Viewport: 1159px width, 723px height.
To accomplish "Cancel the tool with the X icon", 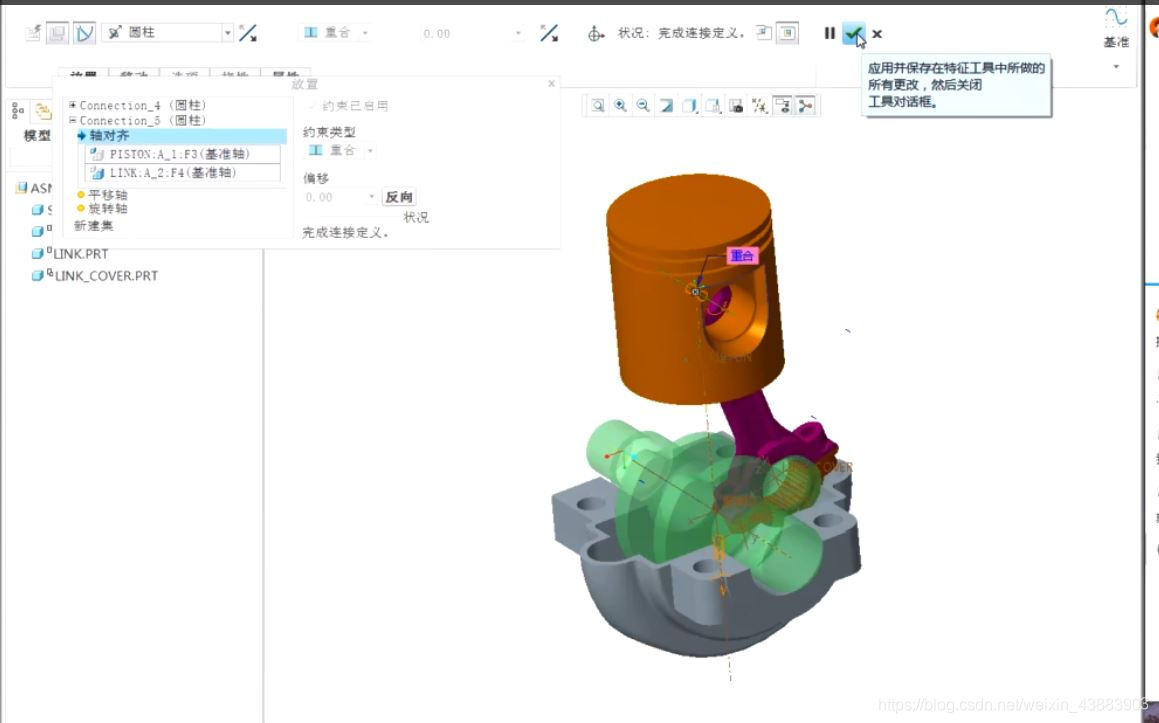I will (876, 33).
